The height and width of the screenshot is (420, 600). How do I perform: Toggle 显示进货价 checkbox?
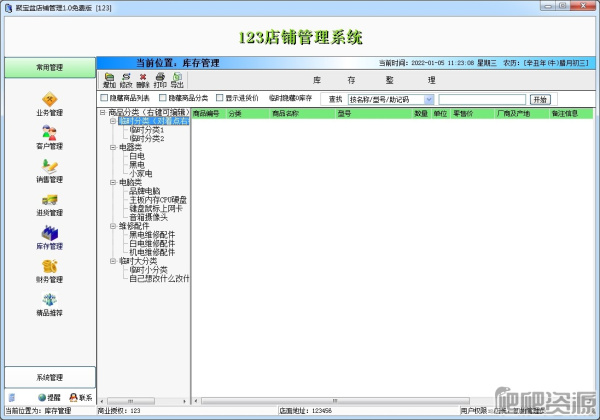220,98
